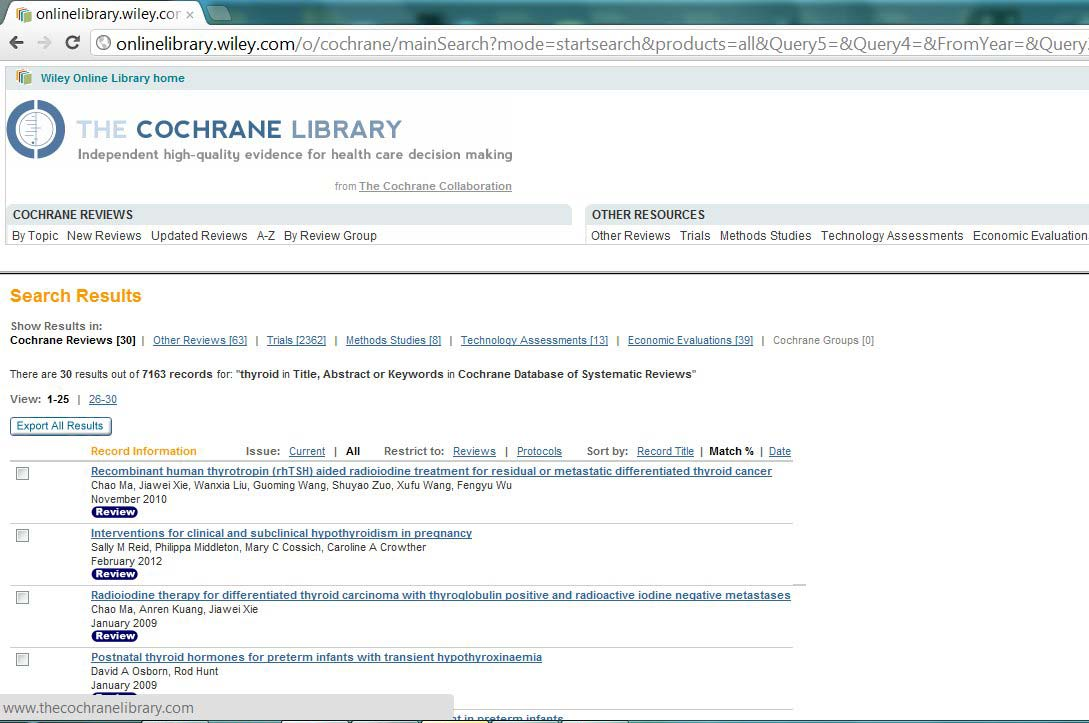The height and width of the screenshot is (723, 1089).
Task: Switch Issue filter to Current
Action: pyautogui.click(x=307, y=451)
